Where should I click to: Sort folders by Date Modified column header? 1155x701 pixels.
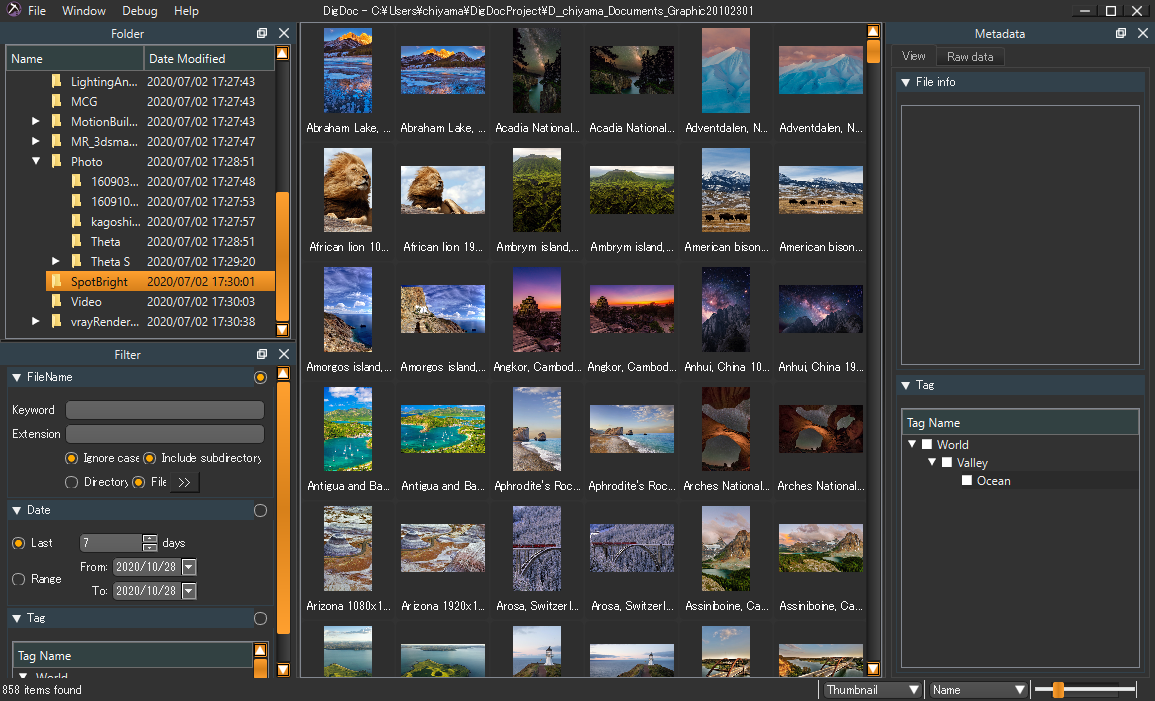[x=209, y=58]
